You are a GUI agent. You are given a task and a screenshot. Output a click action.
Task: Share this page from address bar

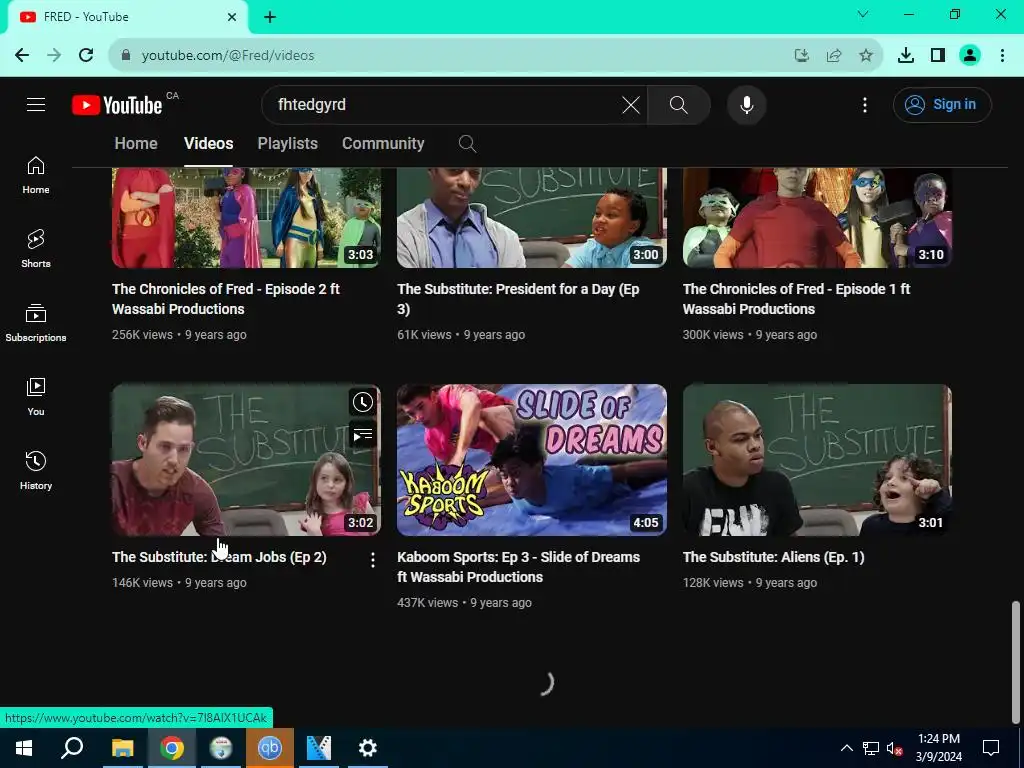tap(834, 56)
